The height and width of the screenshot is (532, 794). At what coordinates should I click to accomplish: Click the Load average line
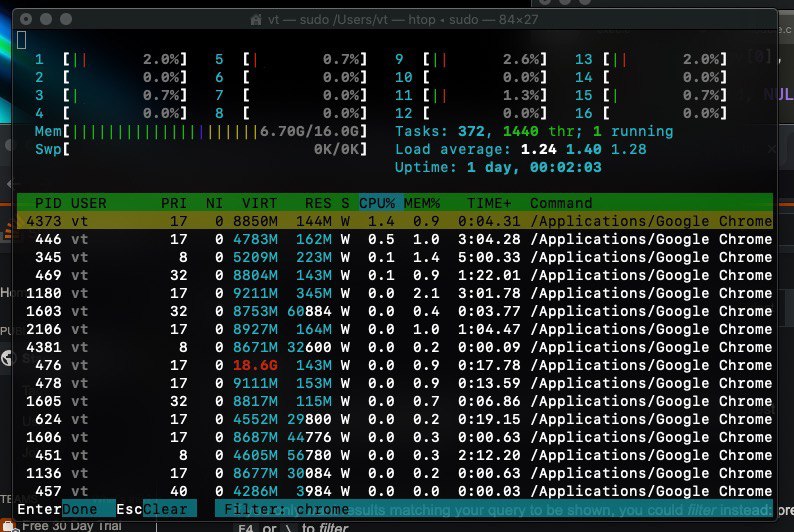521,149
